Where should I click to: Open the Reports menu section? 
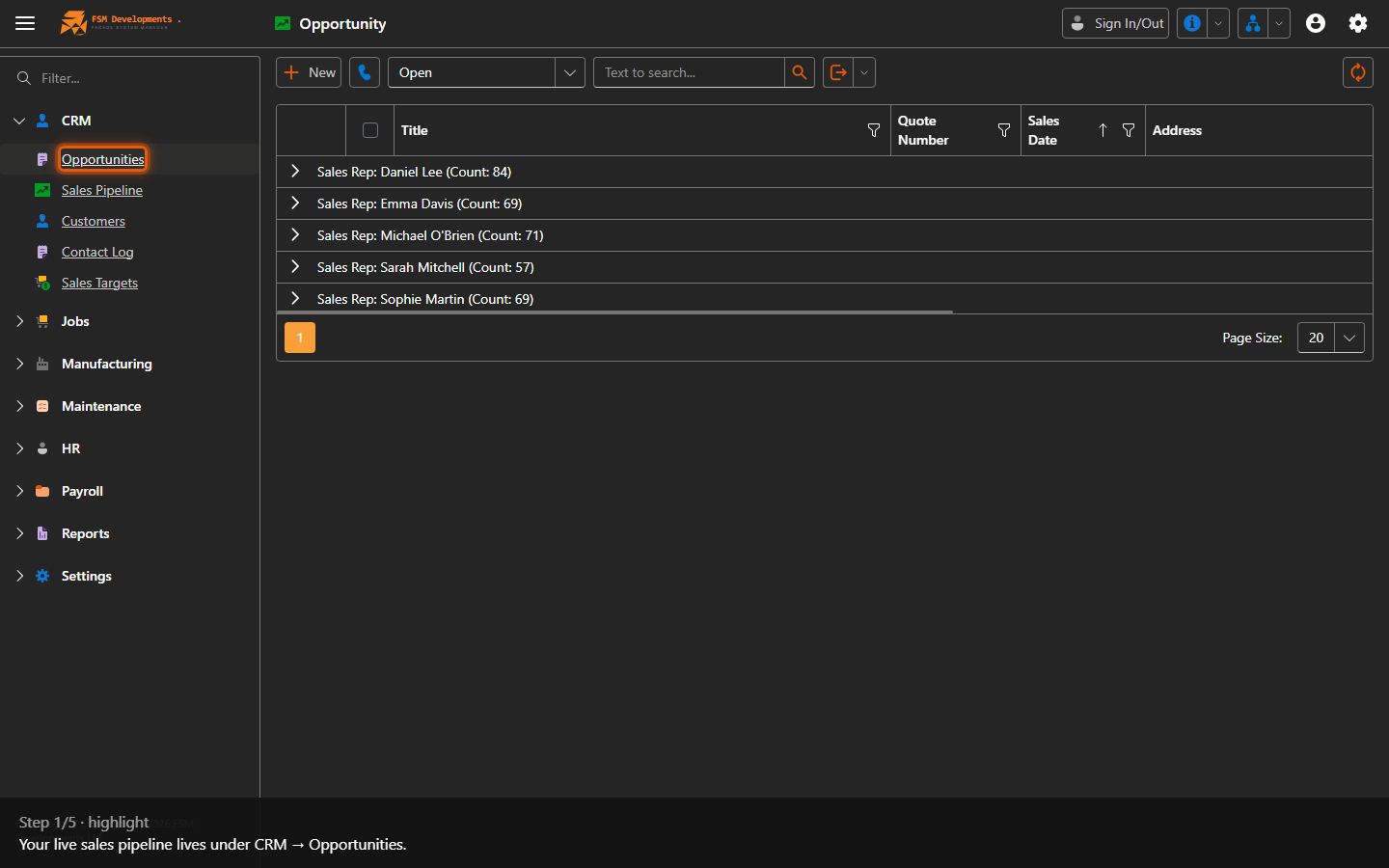tap(86, 533)
